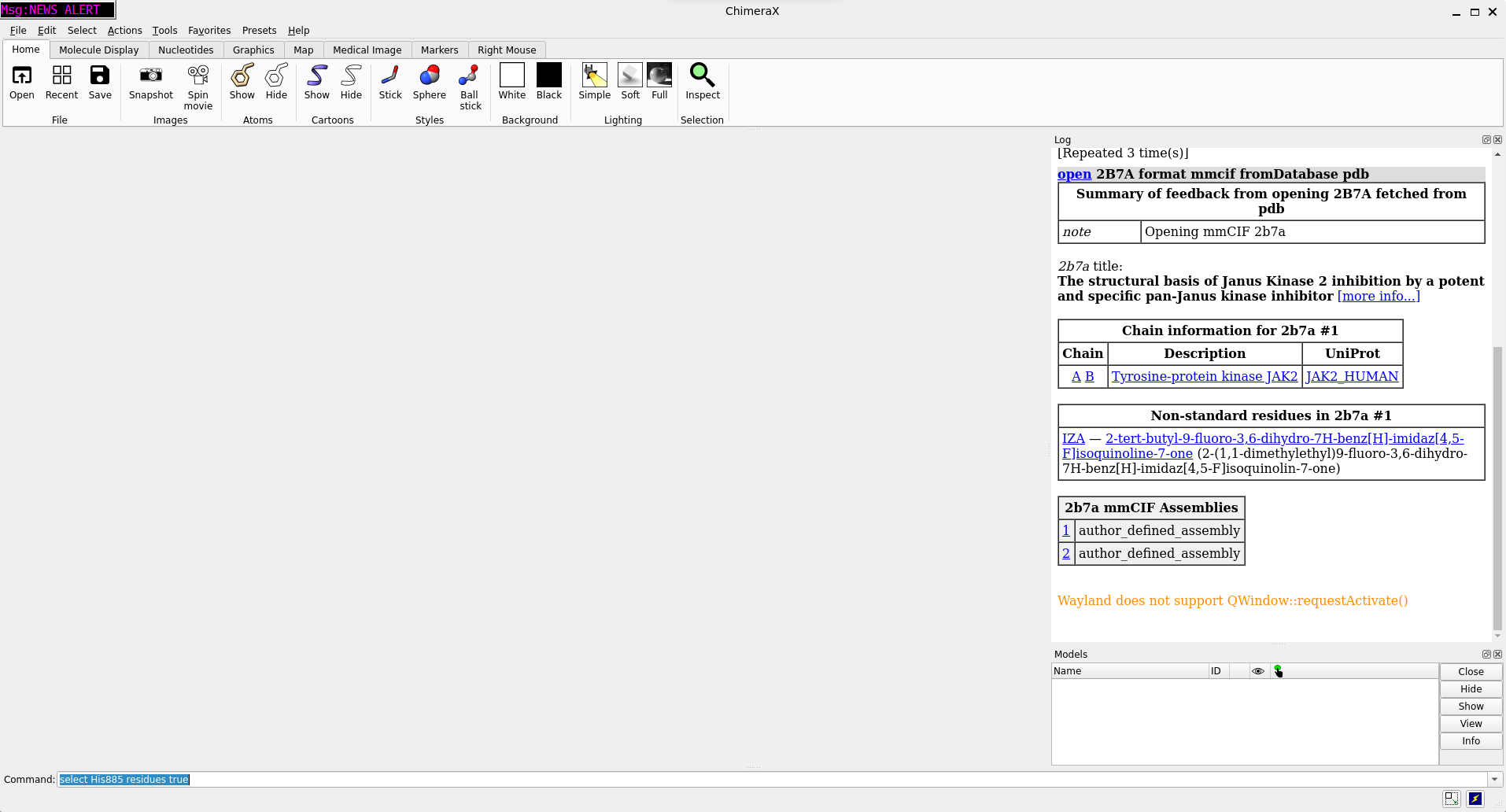Switch background to White
Viewport: 1506px width, 812px height.
(x=511, y=83)
